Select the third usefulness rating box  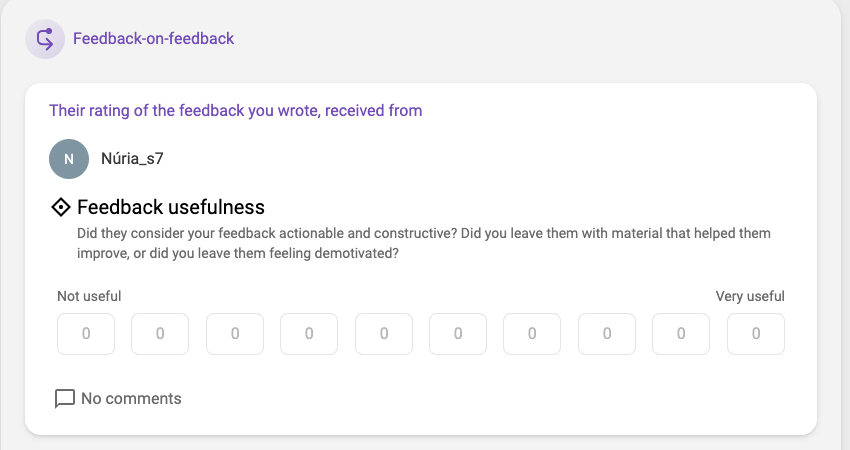(x=235, y=334)
